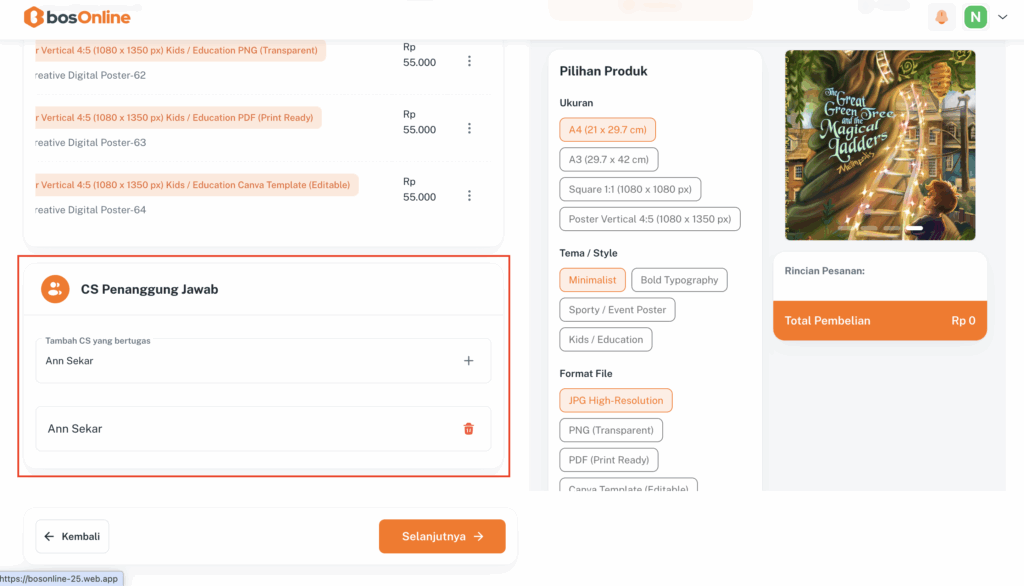
Task: Open three-dot menu for PDF (Print Ready) item
Action: 469,129
